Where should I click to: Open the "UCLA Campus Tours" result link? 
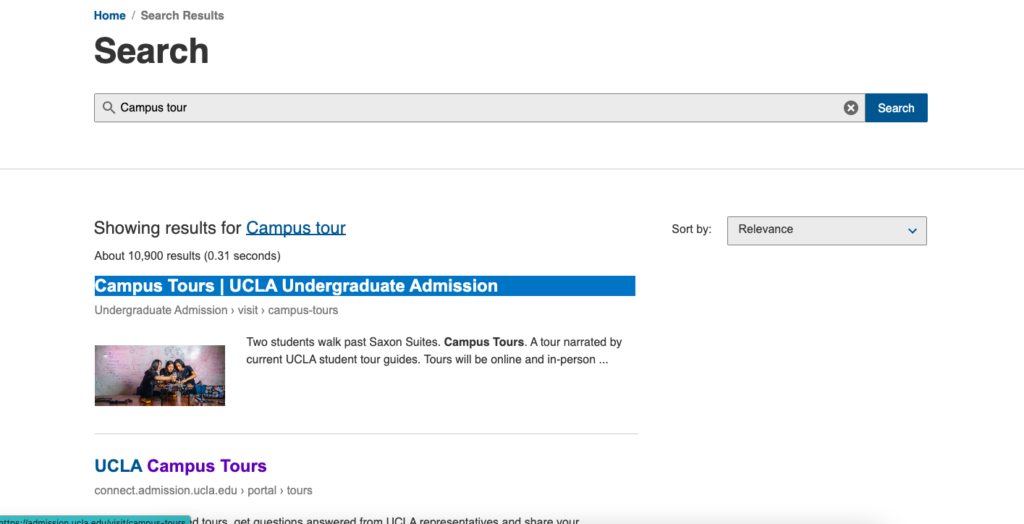coord(181,467)
